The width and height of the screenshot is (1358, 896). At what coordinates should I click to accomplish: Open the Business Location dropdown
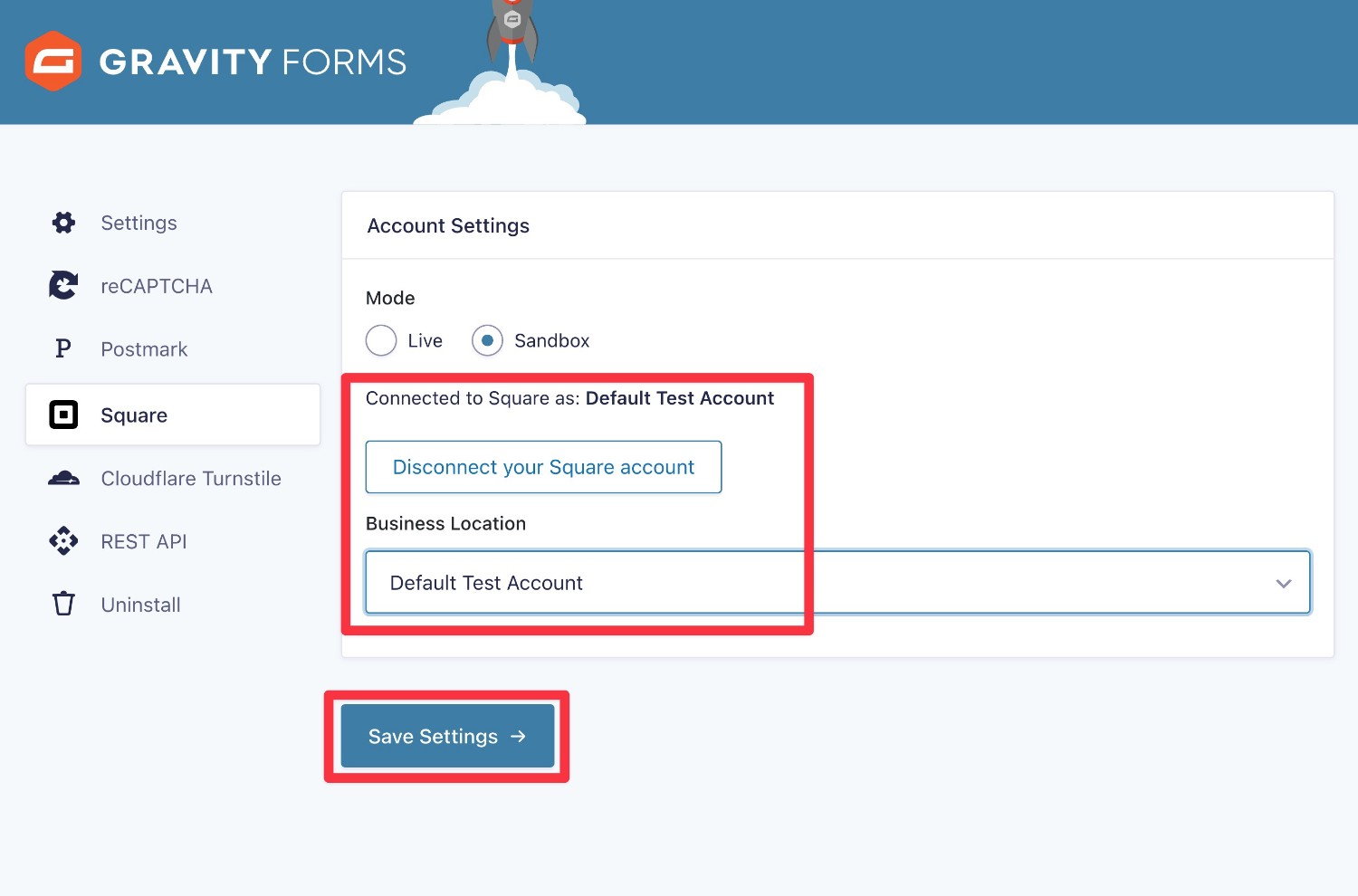point(837,583)
